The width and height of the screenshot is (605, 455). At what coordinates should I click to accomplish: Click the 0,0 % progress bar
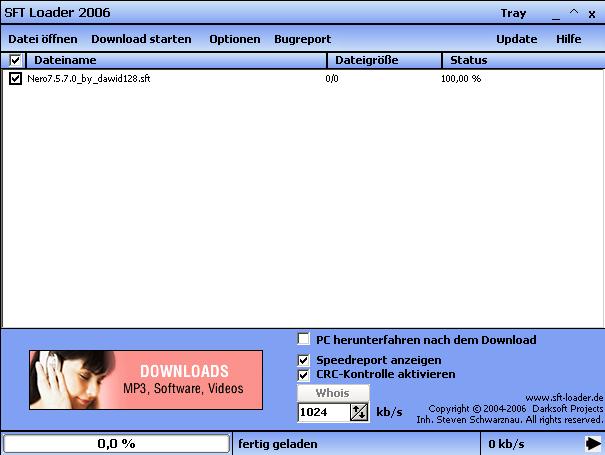(x=116, y=443)
